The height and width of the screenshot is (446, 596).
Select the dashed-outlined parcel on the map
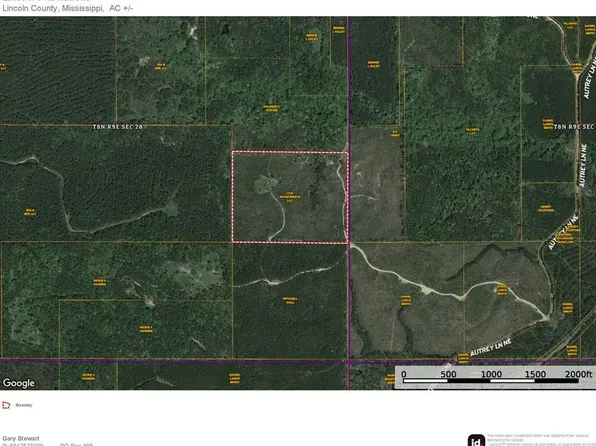(290, 197)
